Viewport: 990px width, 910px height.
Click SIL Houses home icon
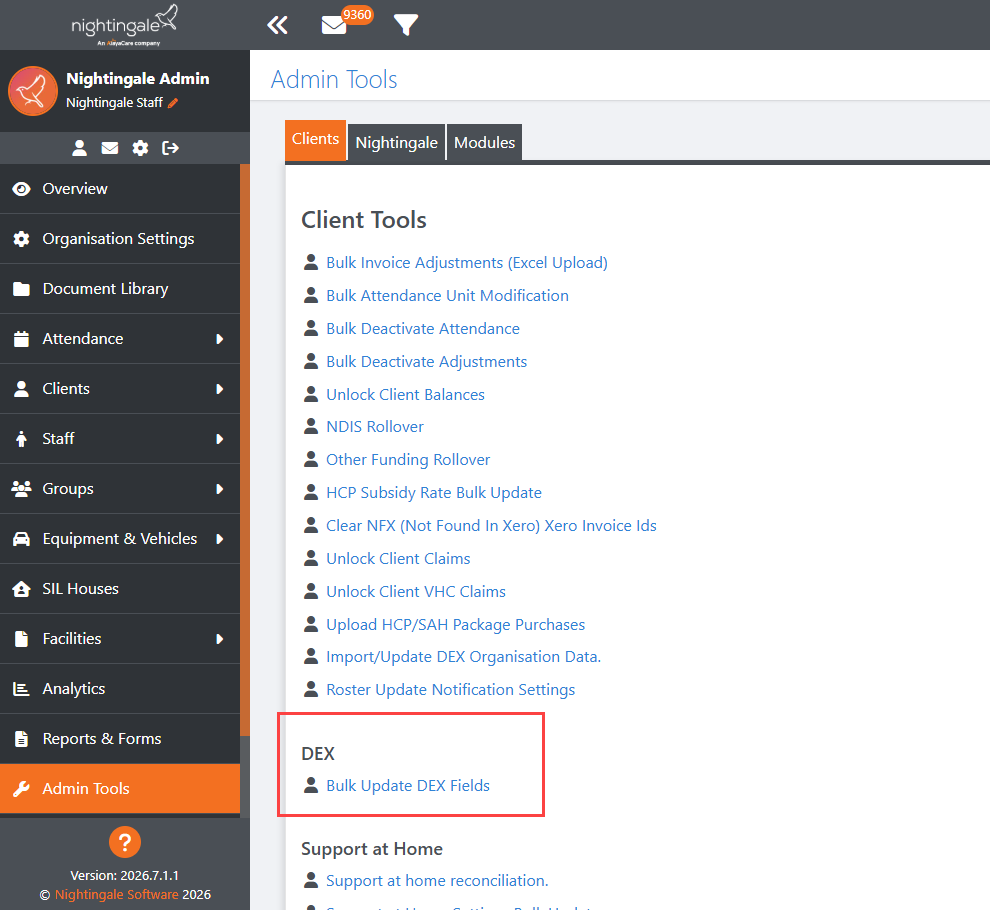[21, 589]
